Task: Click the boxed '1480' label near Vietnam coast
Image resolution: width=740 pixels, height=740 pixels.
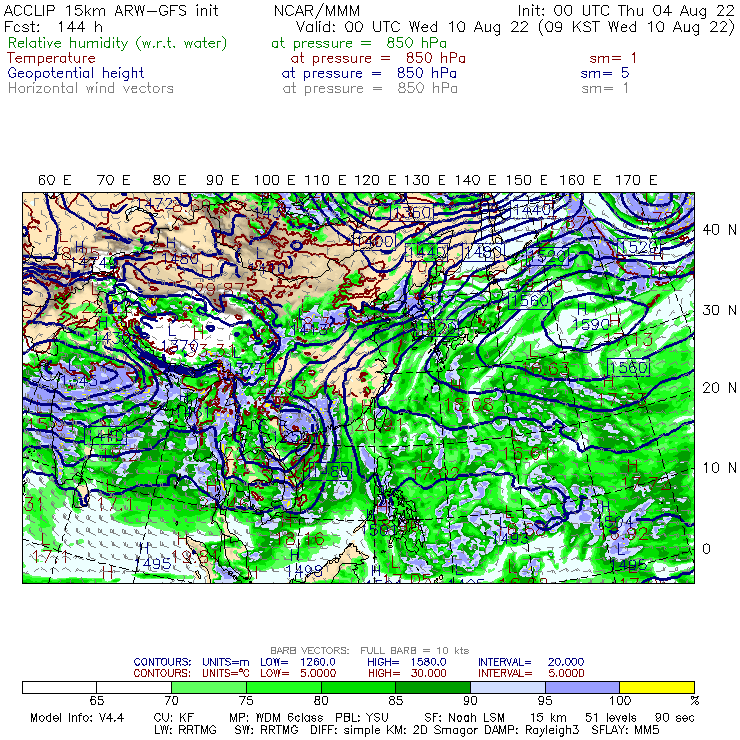Action: pos(330,471)
